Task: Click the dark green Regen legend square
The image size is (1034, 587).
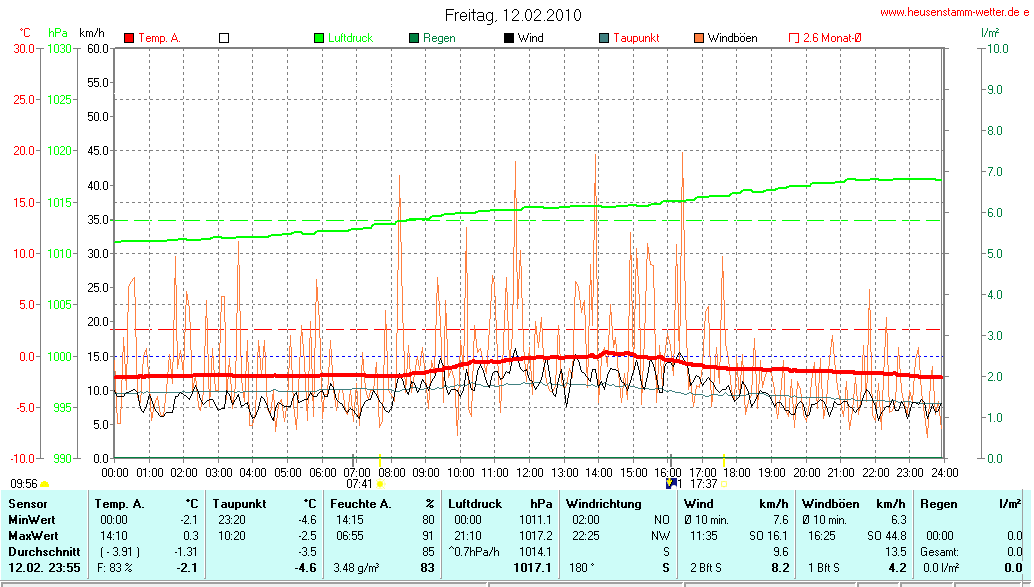Action: pyautogui.click(x=414, y=38)
